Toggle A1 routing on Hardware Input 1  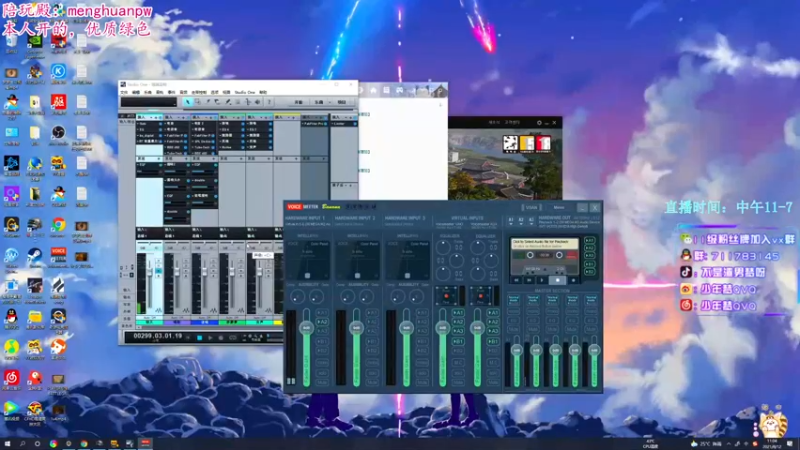click(x=322, y=312)
